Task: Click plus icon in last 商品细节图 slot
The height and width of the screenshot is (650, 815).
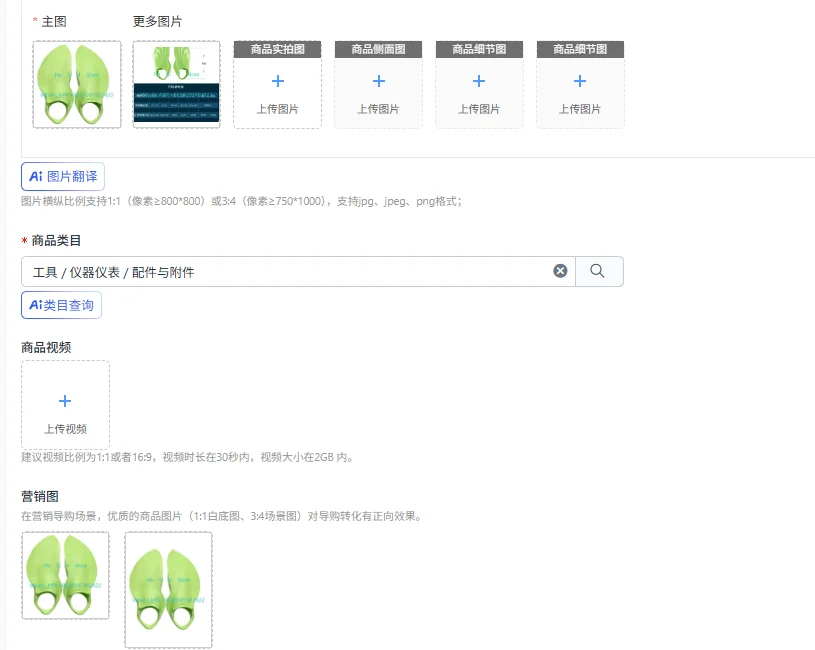Action: click(580, 81)
